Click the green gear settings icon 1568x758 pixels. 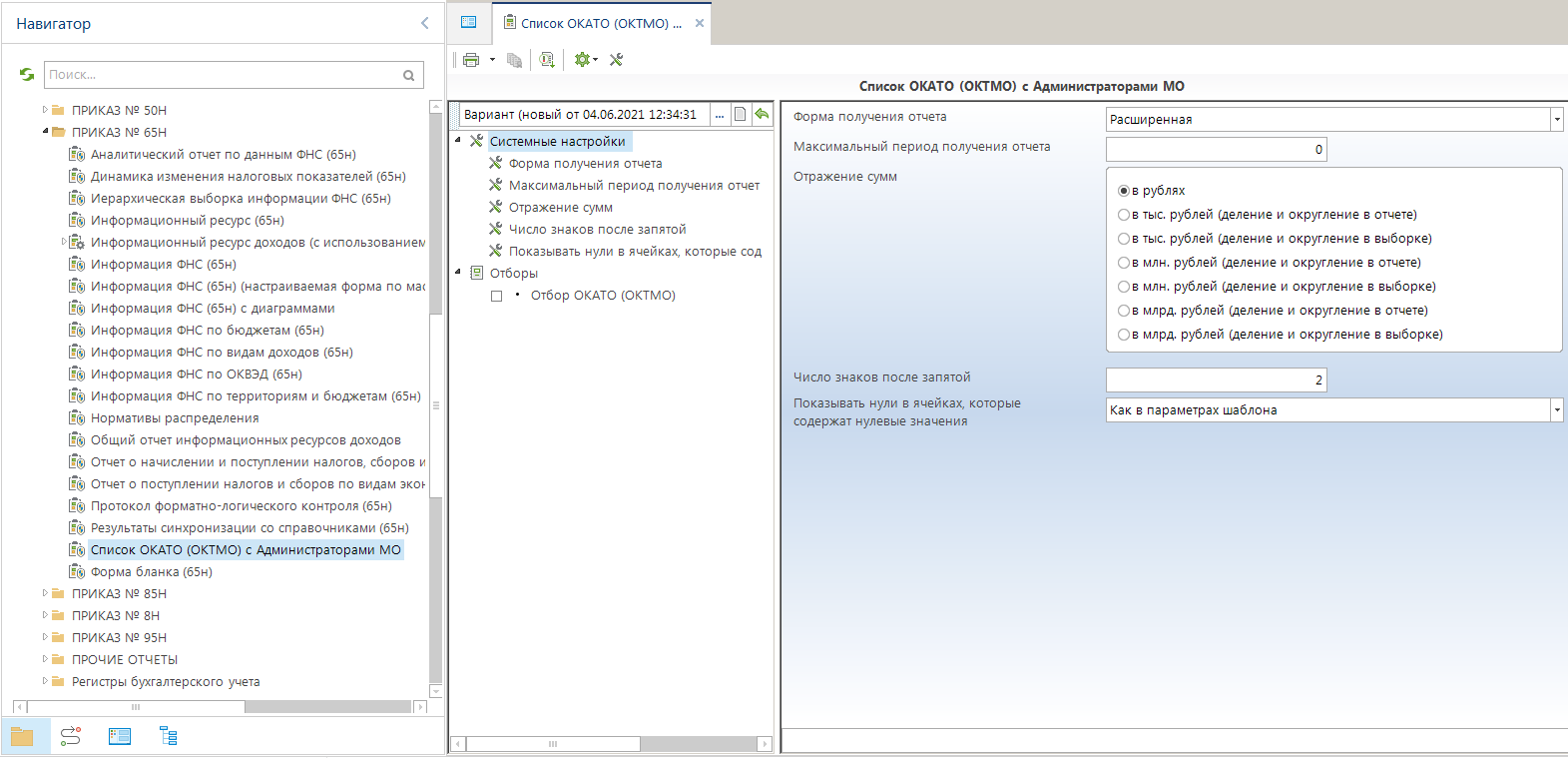(582, 60)
